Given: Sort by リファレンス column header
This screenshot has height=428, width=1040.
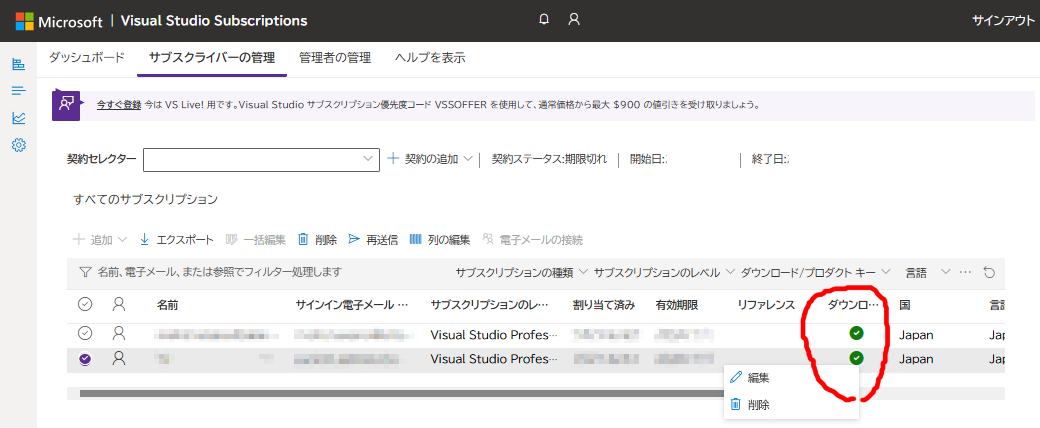Looking at the screenshot, I should (766, 305).
